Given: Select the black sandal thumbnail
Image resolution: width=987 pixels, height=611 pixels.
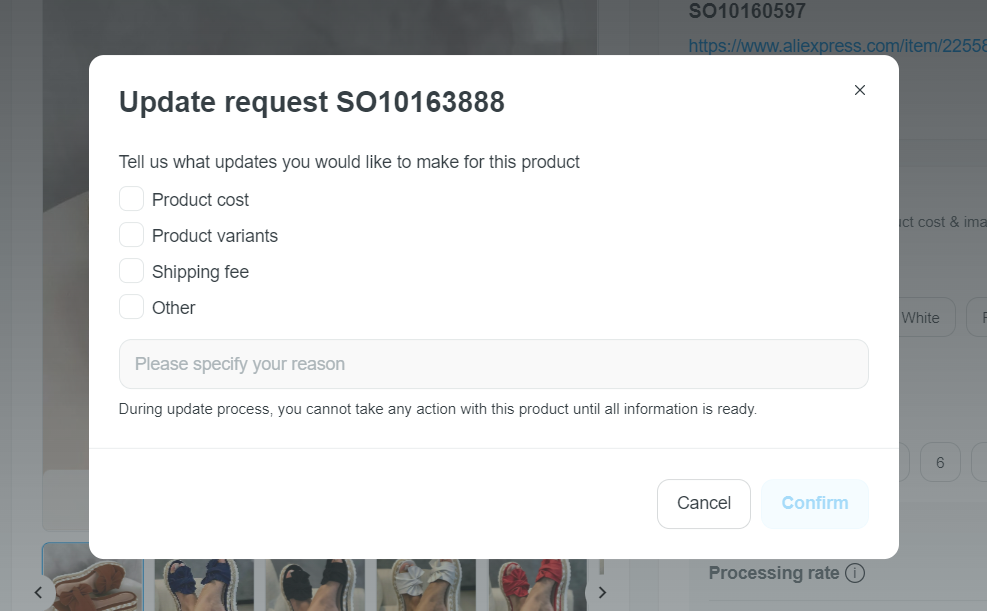Looking at the screenshot, I should 315,585.
